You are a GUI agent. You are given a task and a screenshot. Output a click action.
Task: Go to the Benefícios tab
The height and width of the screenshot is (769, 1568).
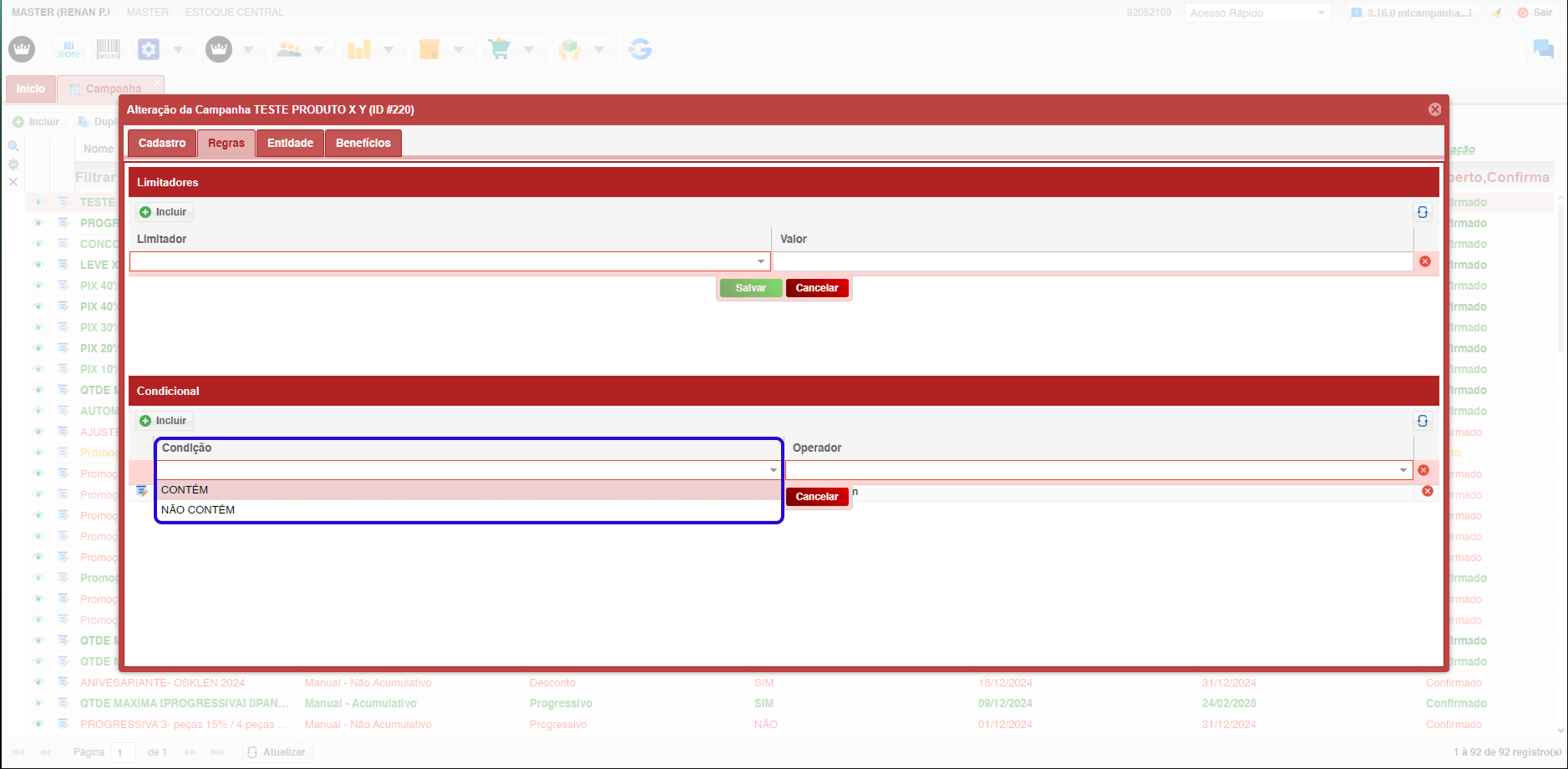[x=363, y=144]
